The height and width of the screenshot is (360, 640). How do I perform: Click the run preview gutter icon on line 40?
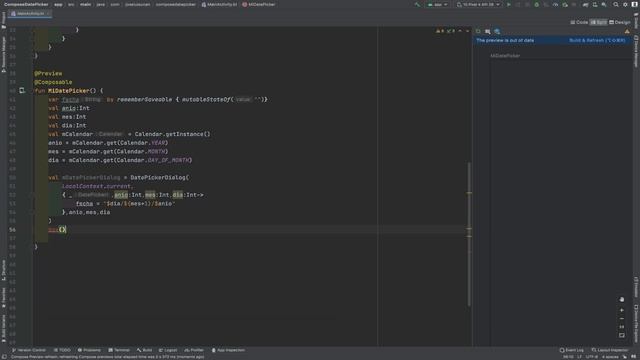tap(22, 91)
